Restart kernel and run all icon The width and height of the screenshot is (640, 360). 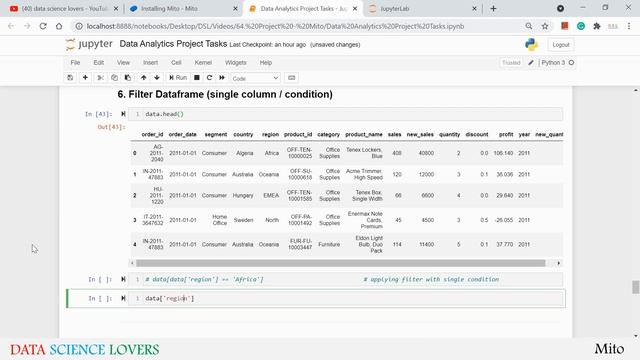222,78
